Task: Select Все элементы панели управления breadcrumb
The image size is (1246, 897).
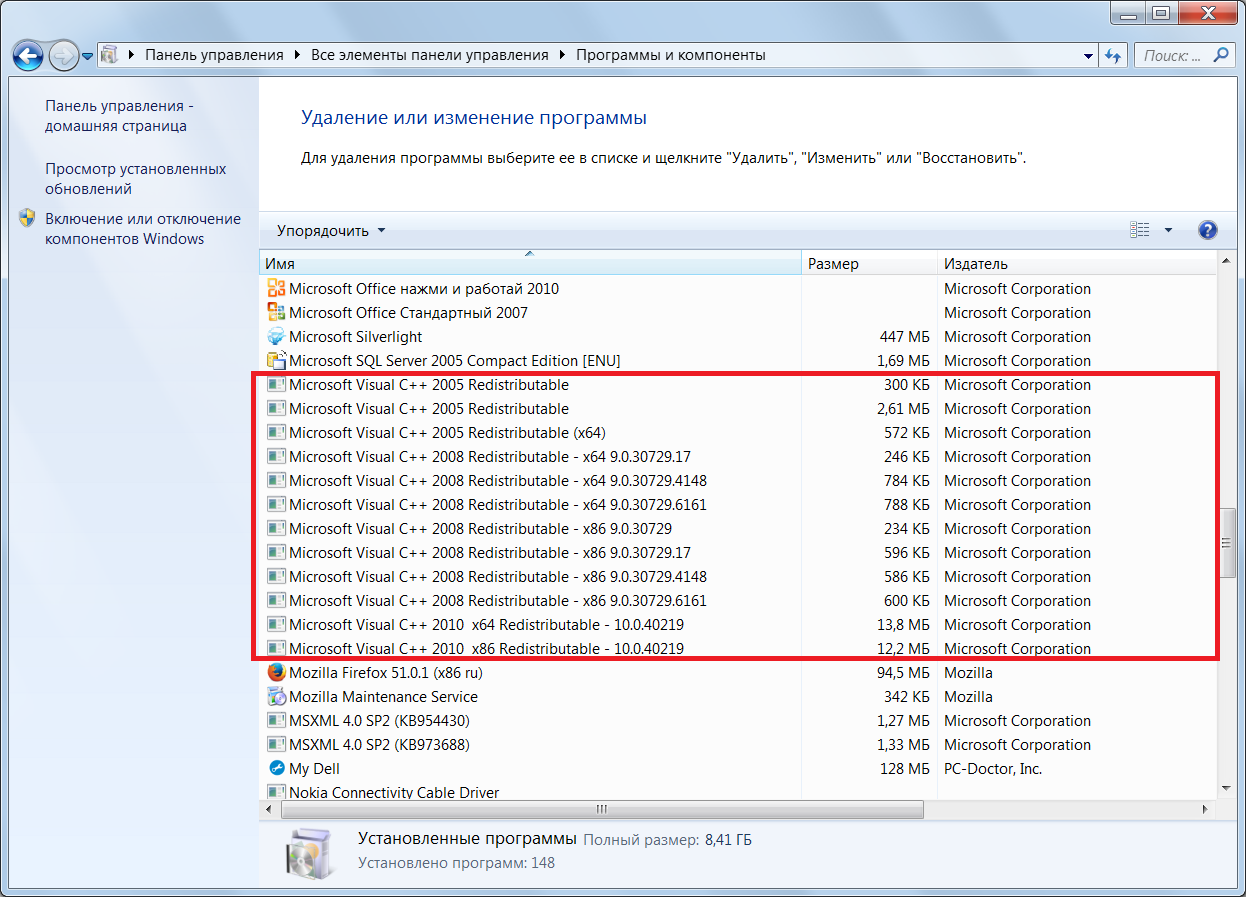Action: tap(430, 55)
